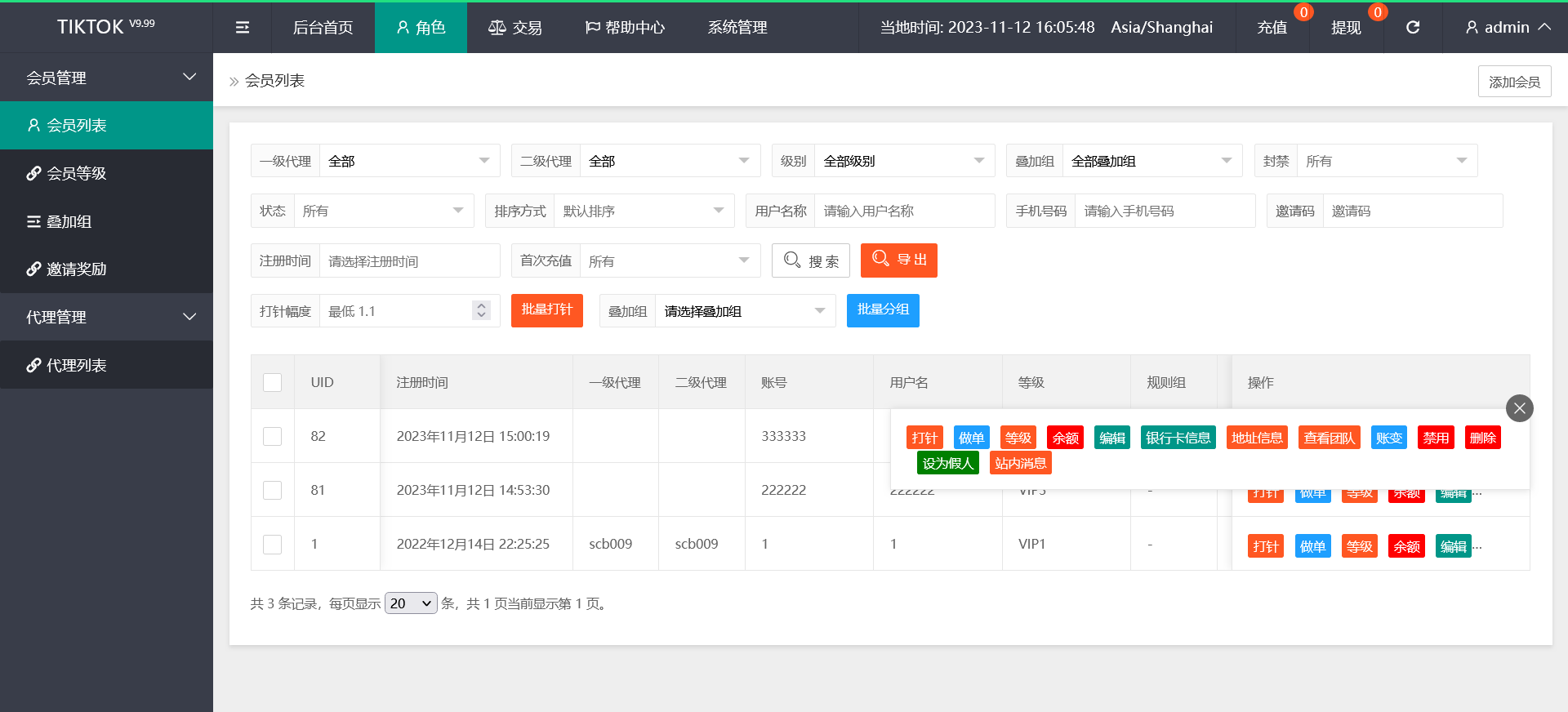Switch to the 交易 top navigation tab

pyautogui.click(x=515, y=28)
